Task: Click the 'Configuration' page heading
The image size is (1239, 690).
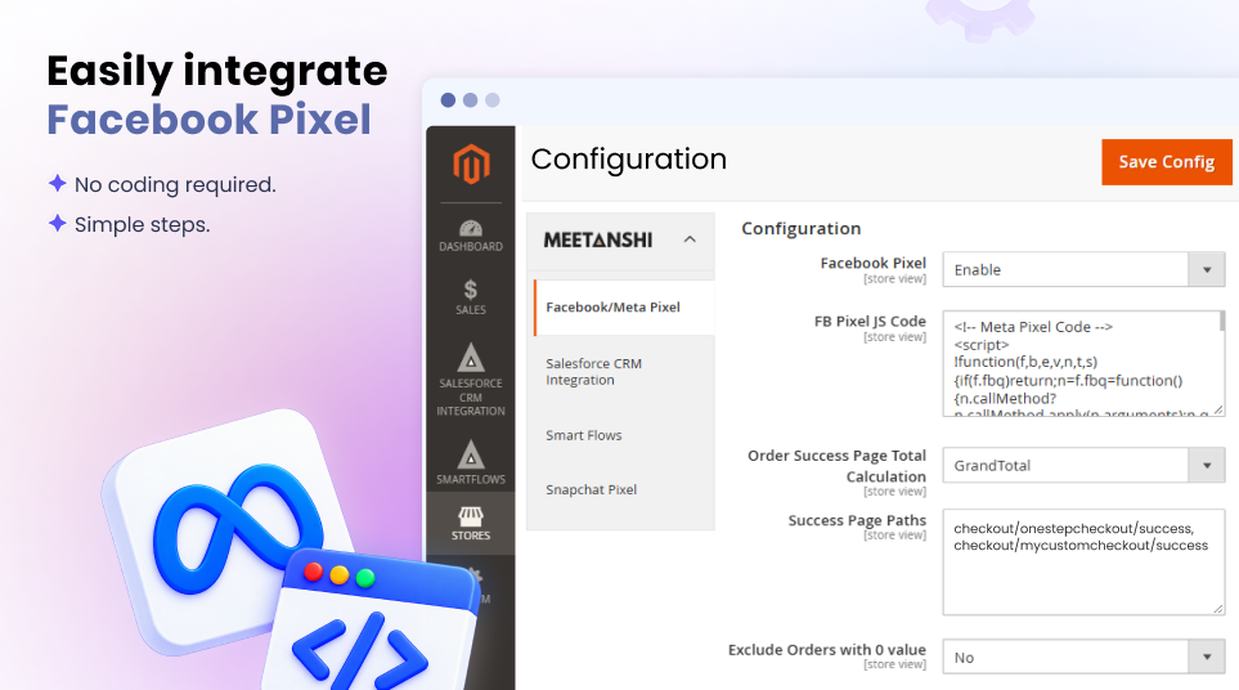Action: 629,160
